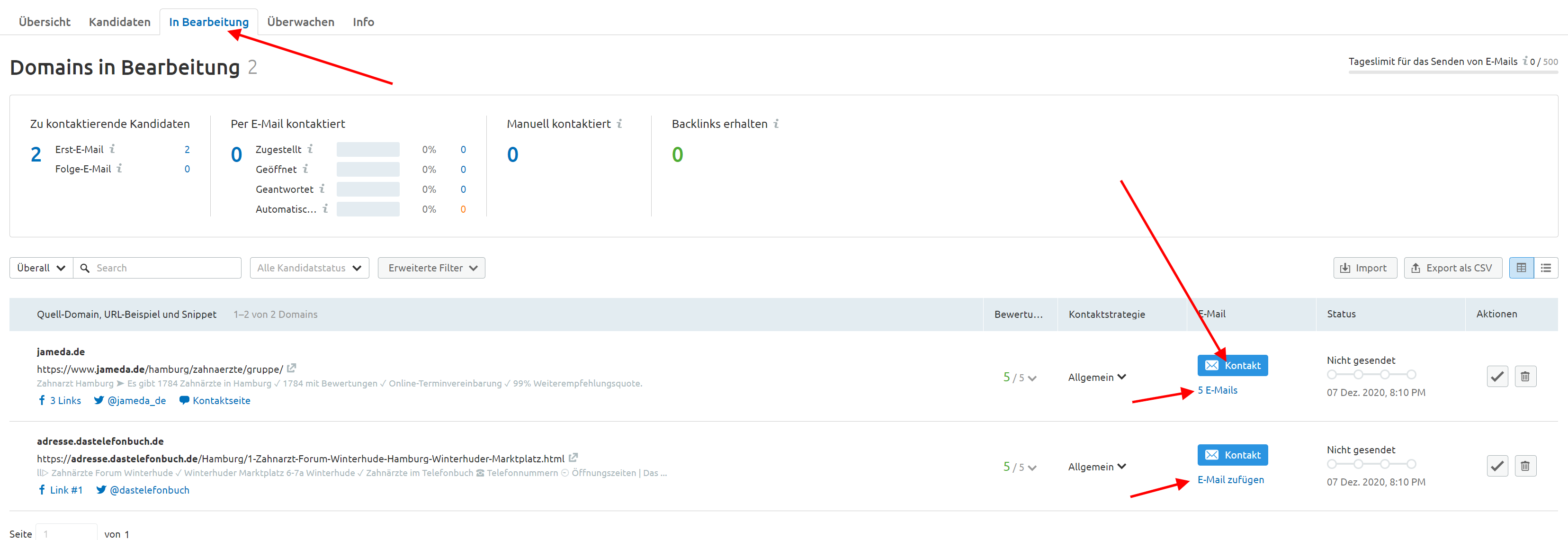This screenshot has width=1568, height=540.
Task: Expand dastelefonbuch rating 5/5 chevron
Action: click(1032, 468)
